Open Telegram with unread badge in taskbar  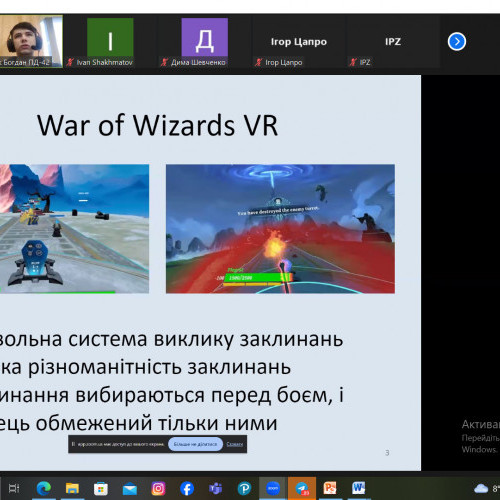302,489
